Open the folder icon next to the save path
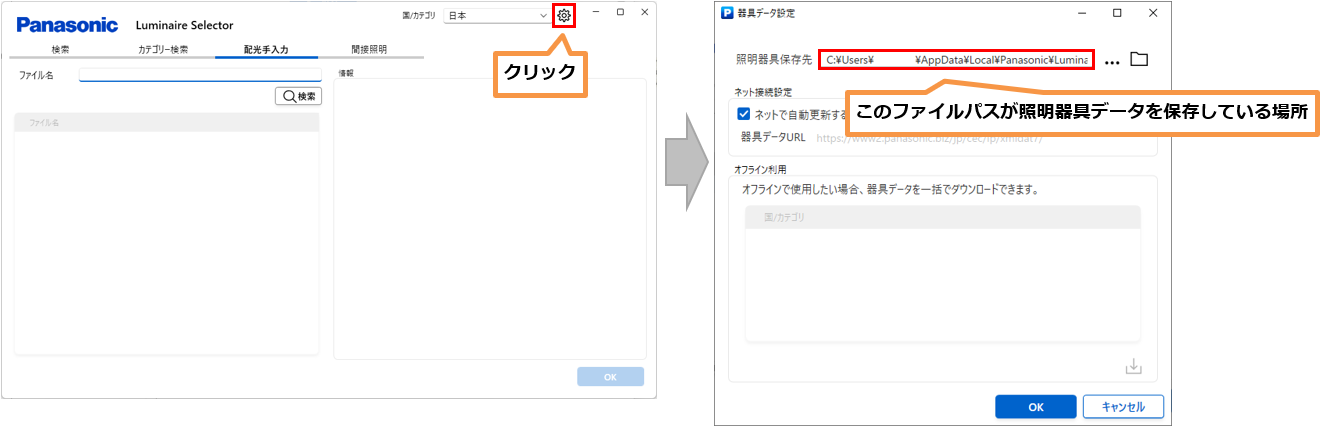The height and width of the screenshot is (426, 1322). click(1138, 60)
